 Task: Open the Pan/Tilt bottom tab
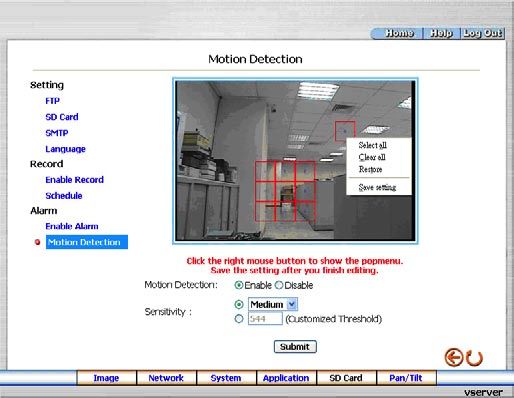(406, 378)
